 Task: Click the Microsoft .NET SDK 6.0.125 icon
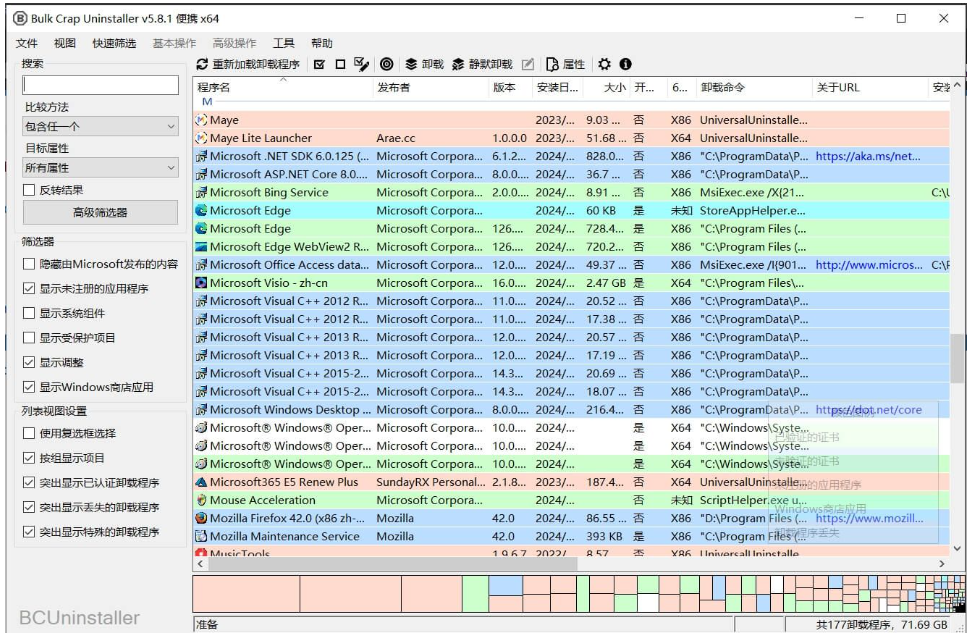[x=201, y=157]
